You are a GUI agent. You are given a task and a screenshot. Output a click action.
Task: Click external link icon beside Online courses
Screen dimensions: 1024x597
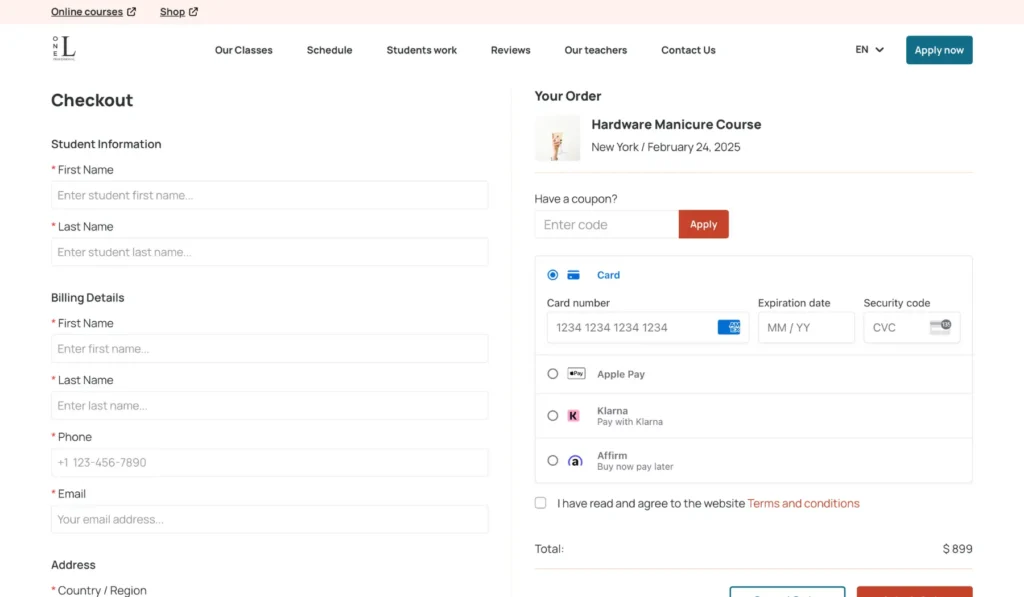click(132, 12)
